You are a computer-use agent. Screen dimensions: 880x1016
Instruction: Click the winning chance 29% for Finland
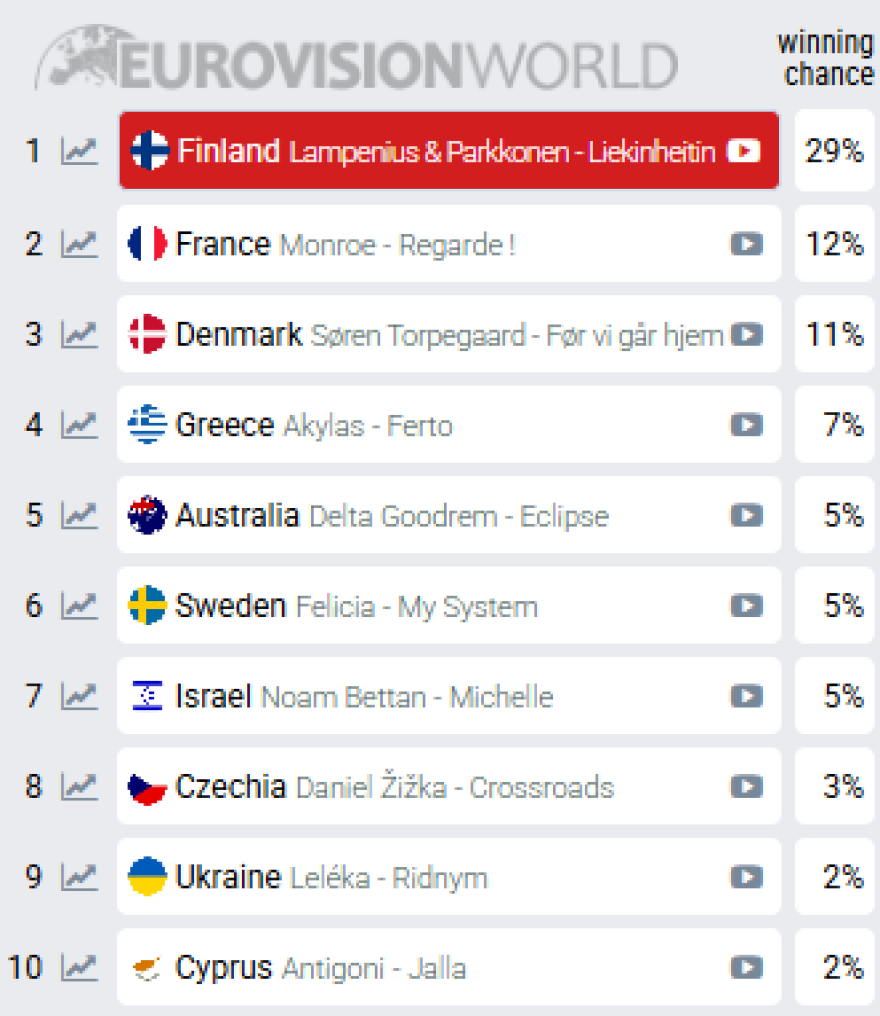pyautogui.click(x=834, y=151)
